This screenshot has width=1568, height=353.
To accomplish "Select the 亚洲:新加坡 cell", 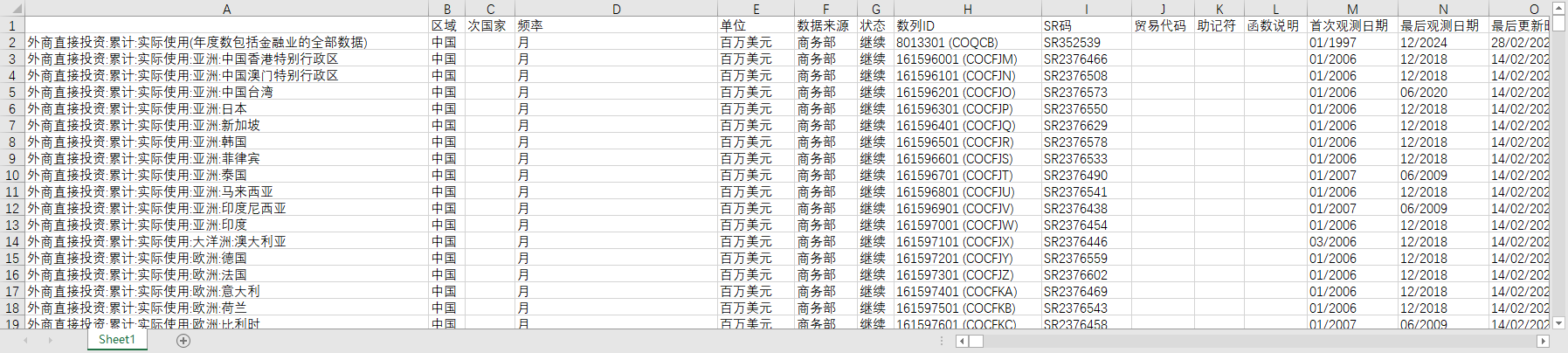I will 227,125.
